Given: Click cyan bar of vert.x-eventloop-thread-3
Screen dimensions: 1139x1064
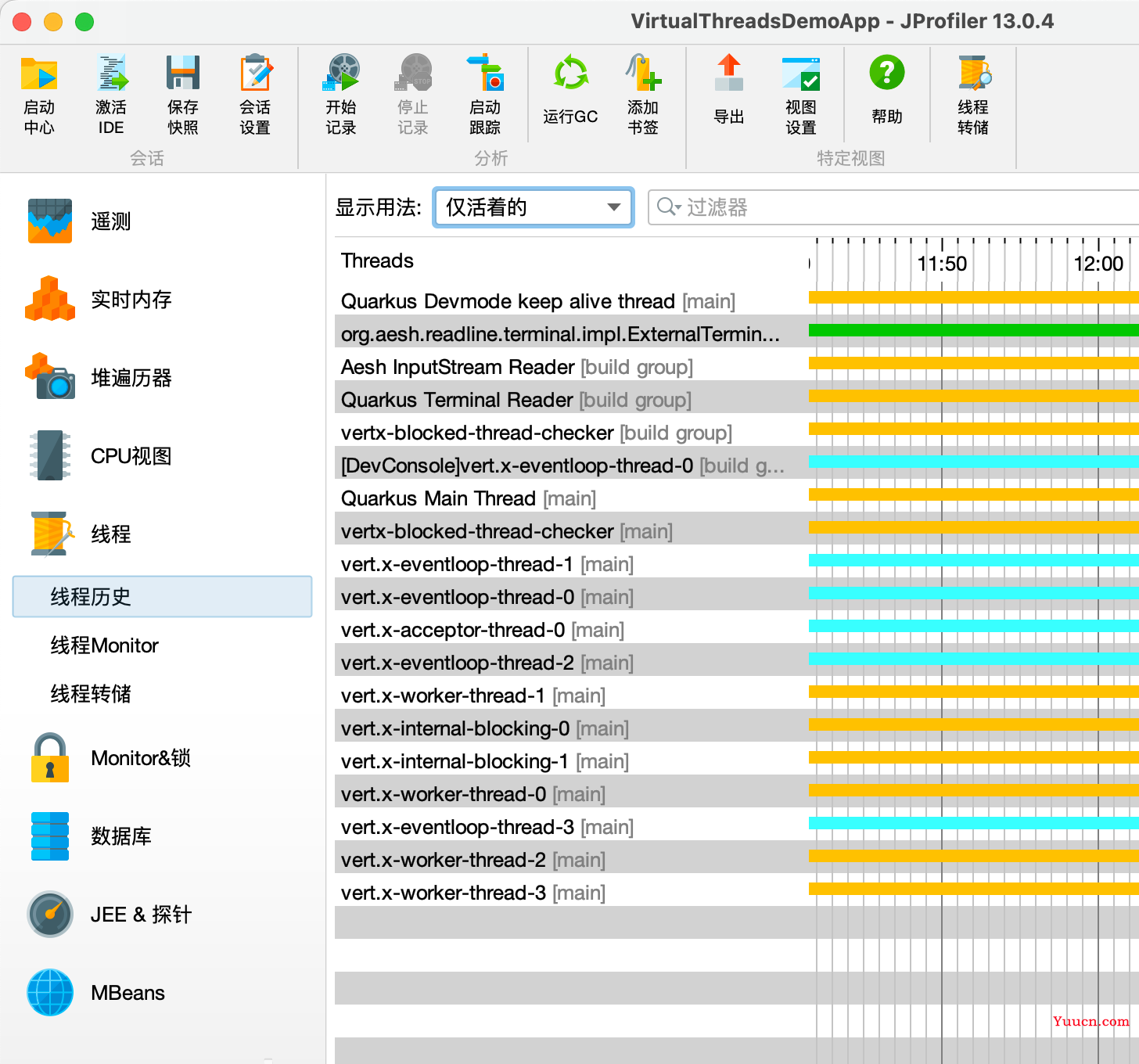Looking at the screenshot, I should [974, 823].
